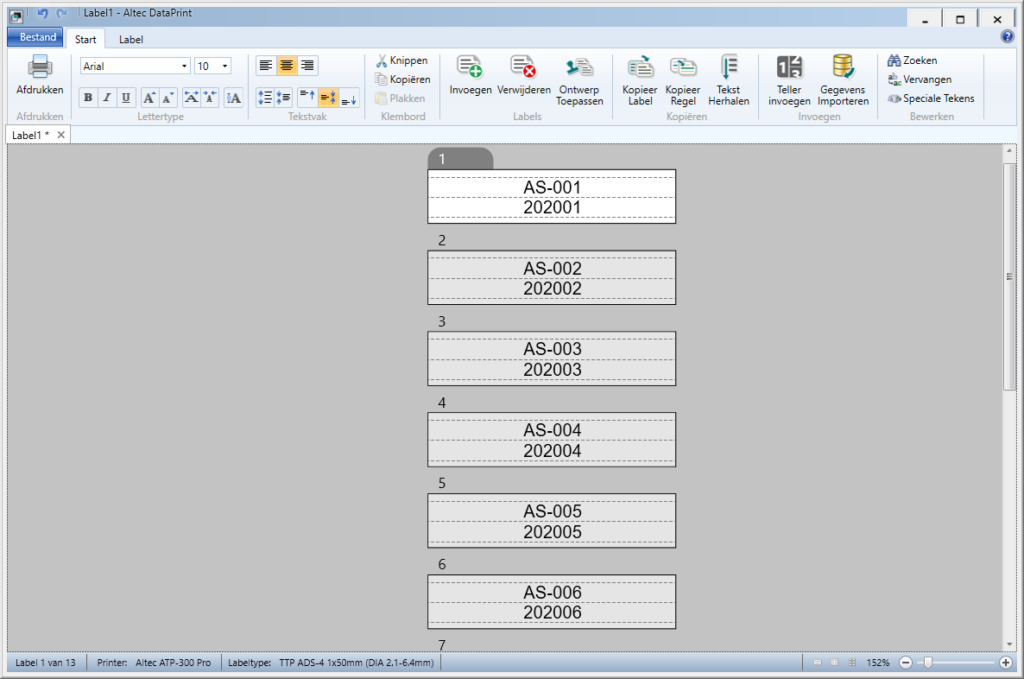Image resolution: width=1024 pixels, height=679 pixels.
Task: Open the Afdrukken print tool
Action: pos(38,75)
